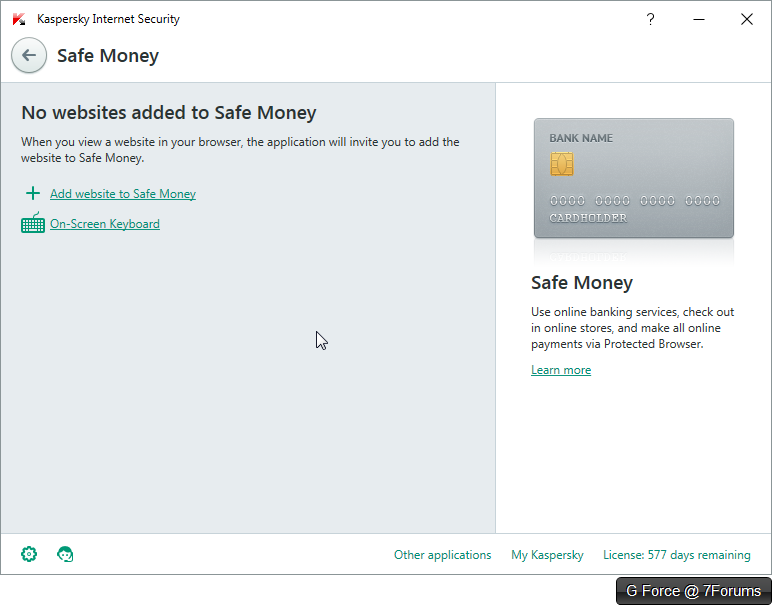
Task: Click the Safe Money heading in right panel
Action: pyautogui.click(x=581, y=283)
